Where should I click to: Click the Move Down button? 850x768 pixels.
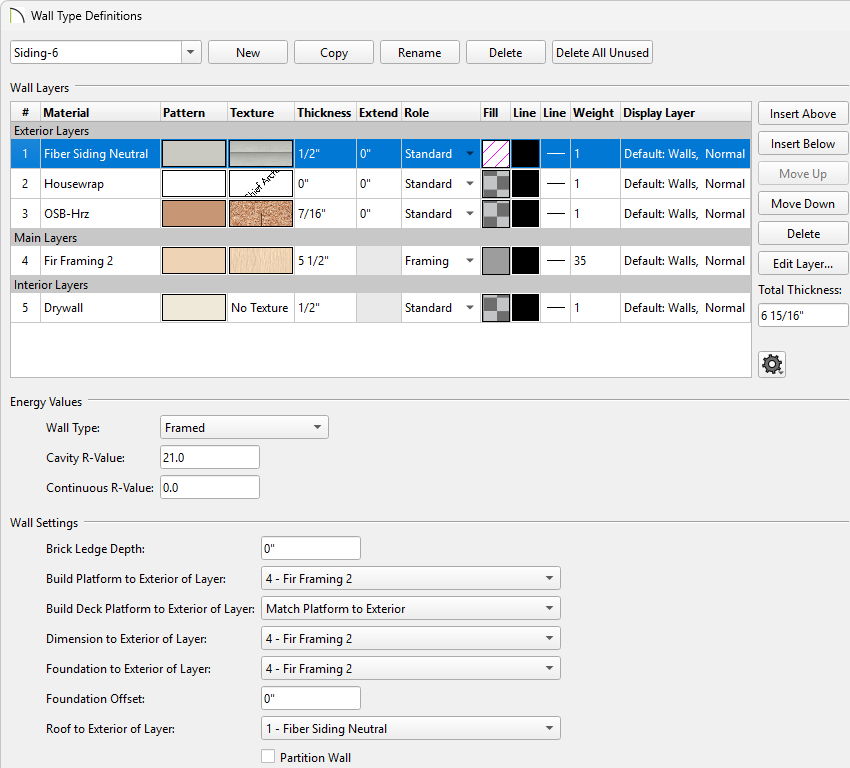click(x=803, y=204)
